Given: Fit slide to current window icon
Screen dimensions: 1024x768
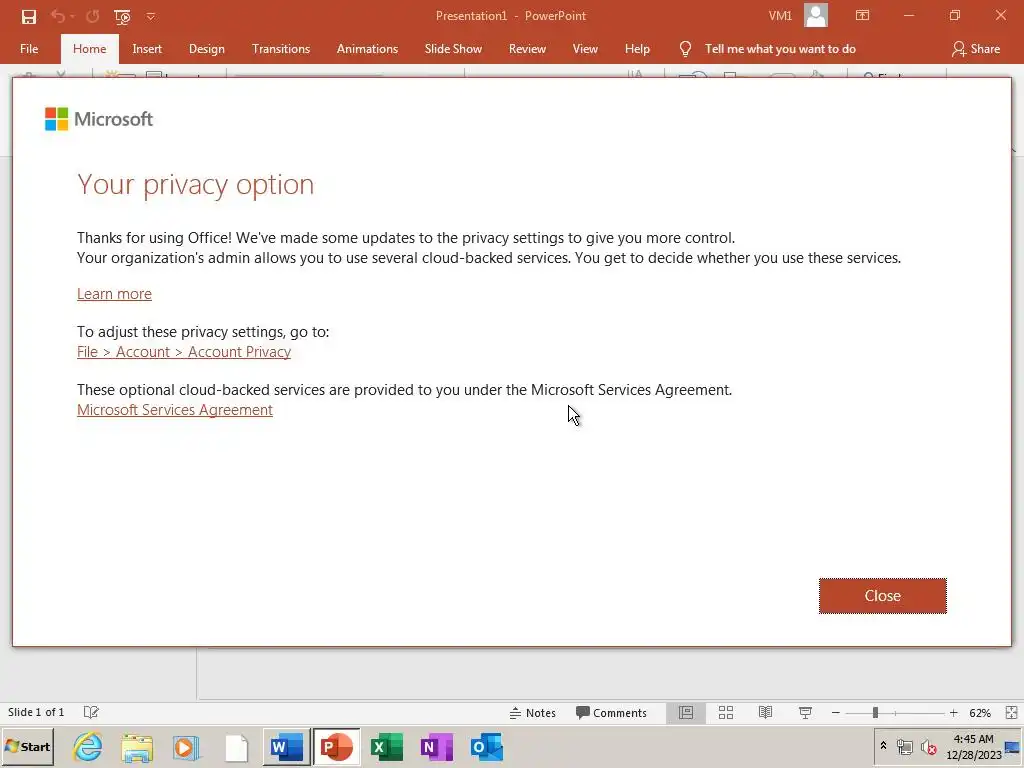Looking at the screenshot, I should tap(1011, 712).
